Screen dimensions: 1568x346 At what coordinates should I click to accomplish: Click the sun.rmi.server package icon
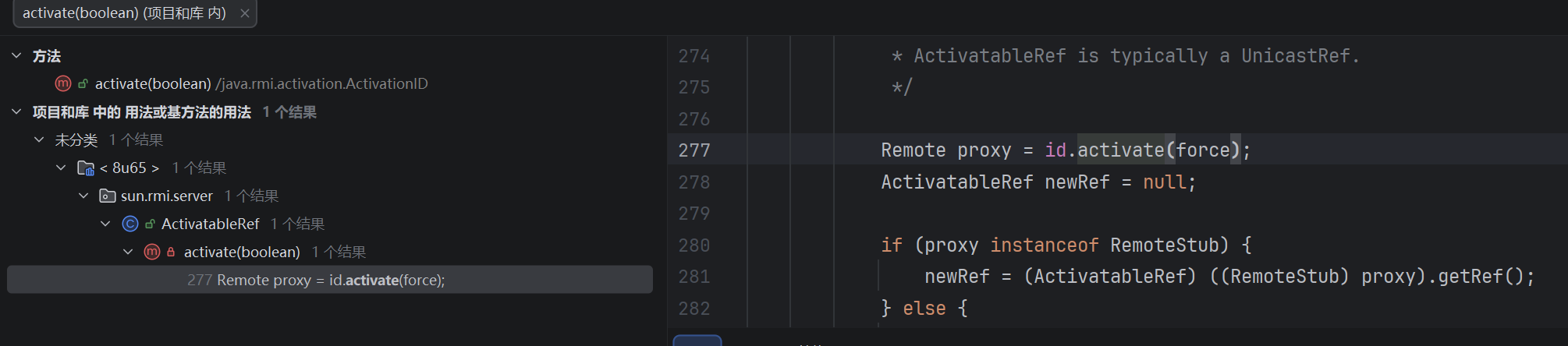(x=108, y=196)
